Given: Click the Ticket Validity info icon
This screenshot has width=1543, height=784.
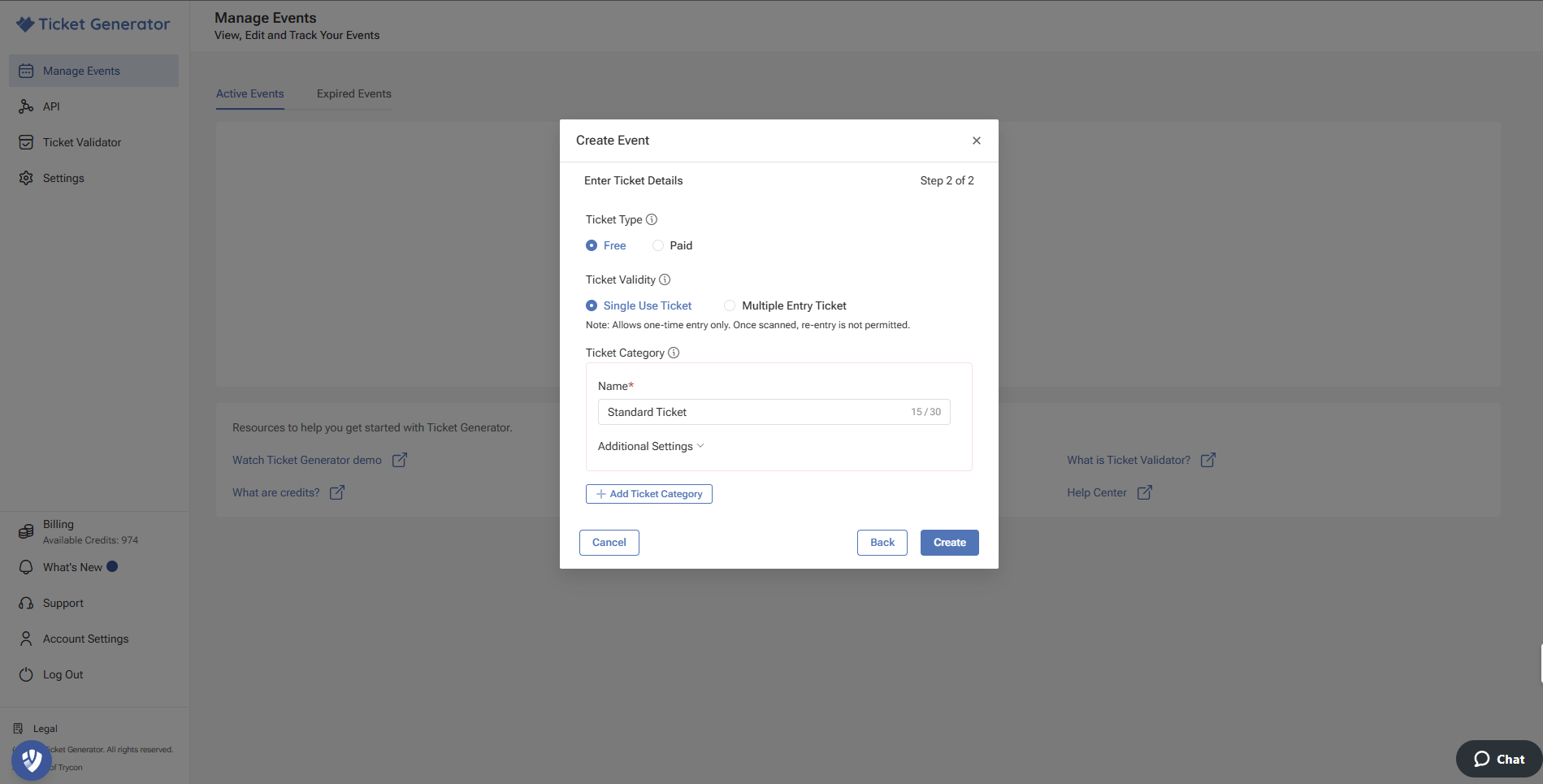Looking at the screenshot, I should click(665, 279).
